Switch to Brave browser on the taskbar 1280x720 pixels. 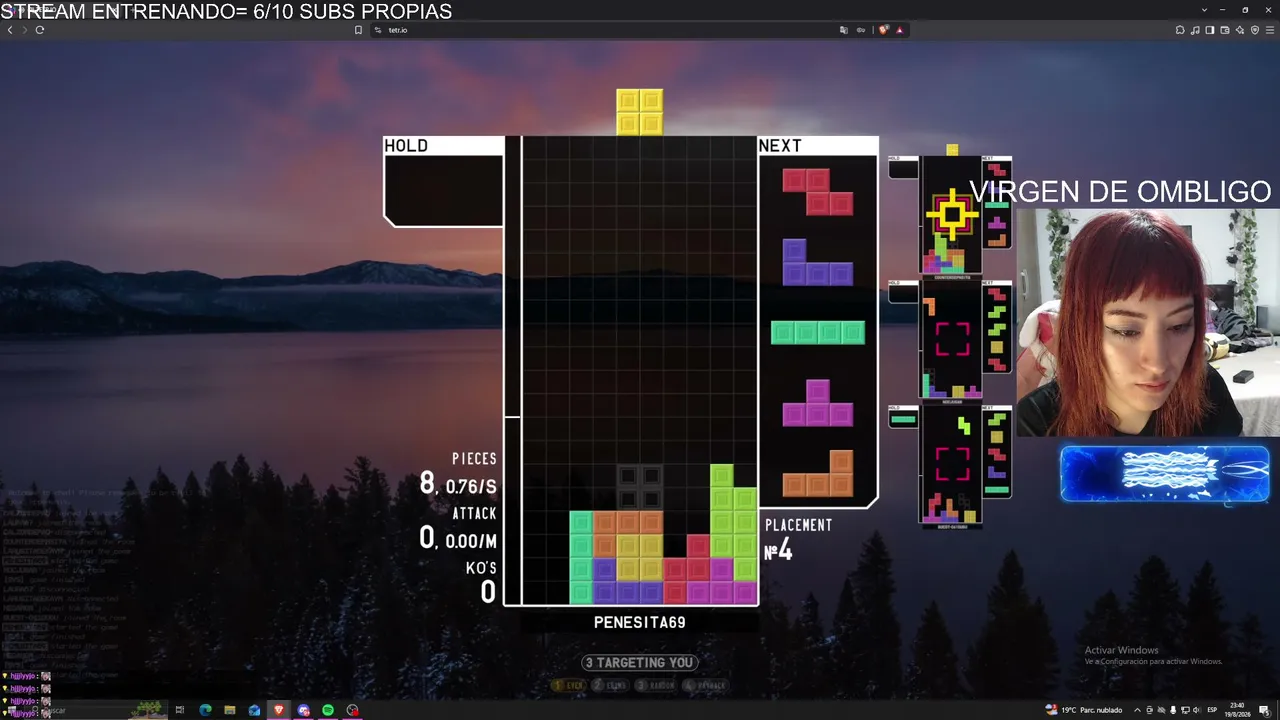[x=279, y=710]
